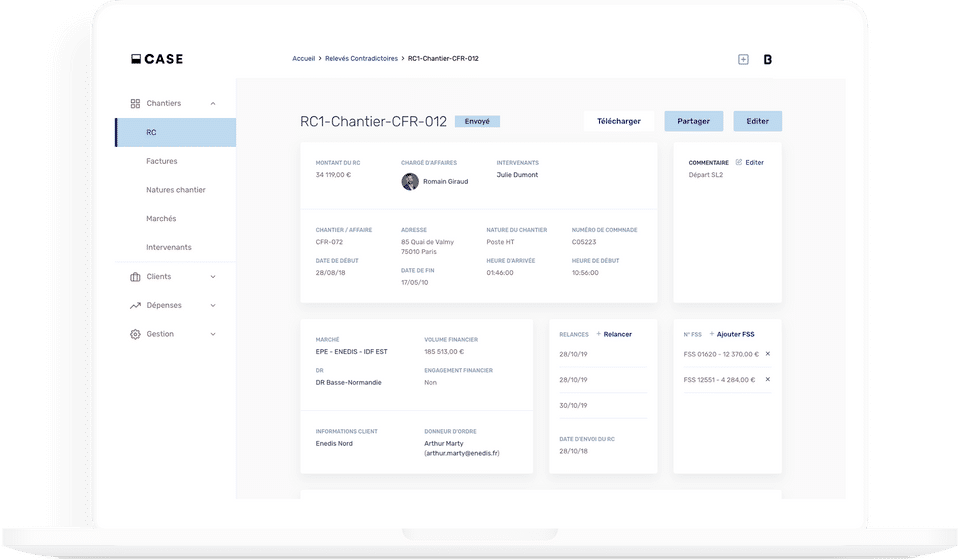Expand the Clients menu chevron
The image size is (960, 560).
coord(213,277)
